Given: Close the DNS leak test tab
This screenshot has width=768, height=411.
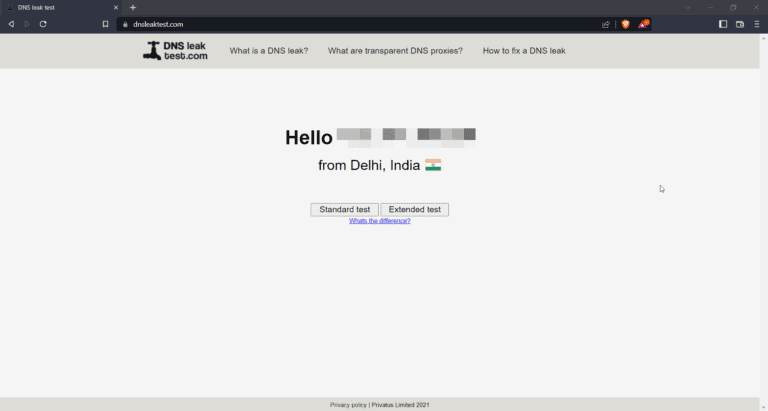Looking at the screenshot, I should click(115, 7).
